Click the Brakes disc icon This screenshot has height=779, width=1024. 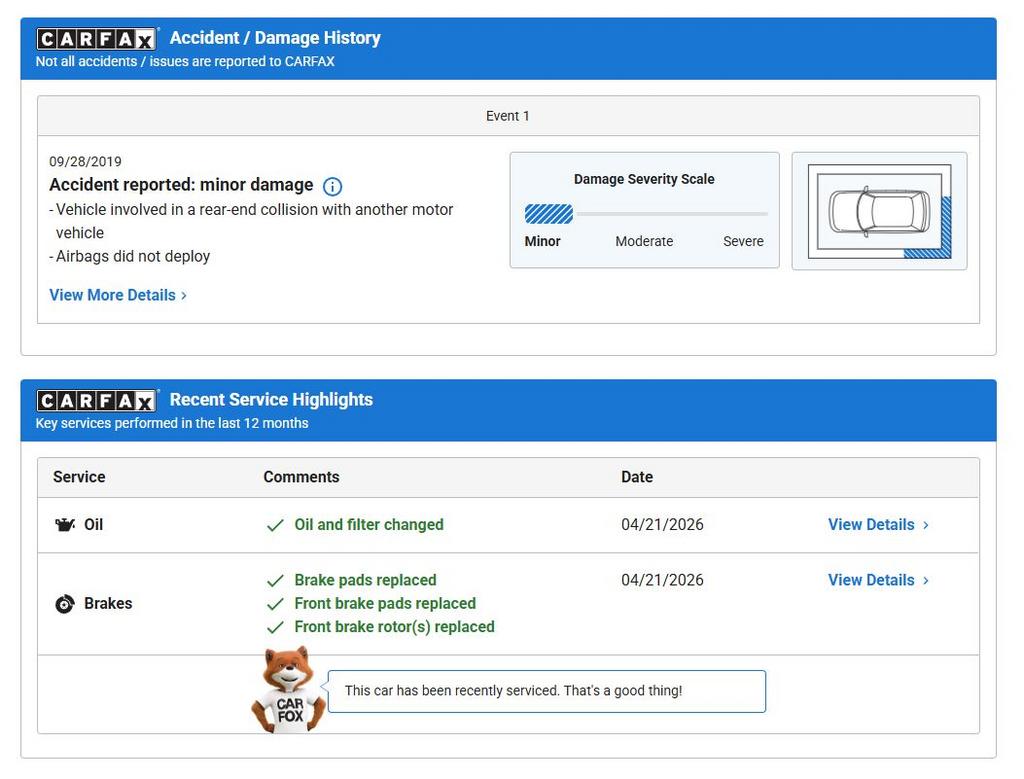click(65, 604)
